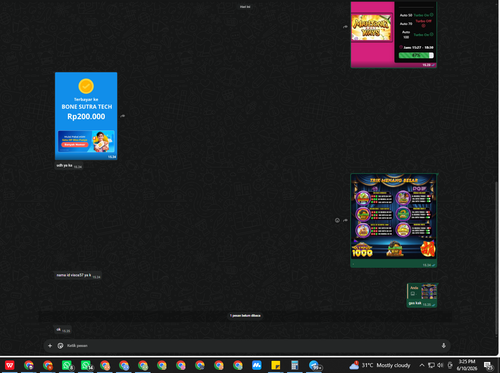
Task: Open Telegram taskbar icon with 99+ badge
Action: click(314, 365)
